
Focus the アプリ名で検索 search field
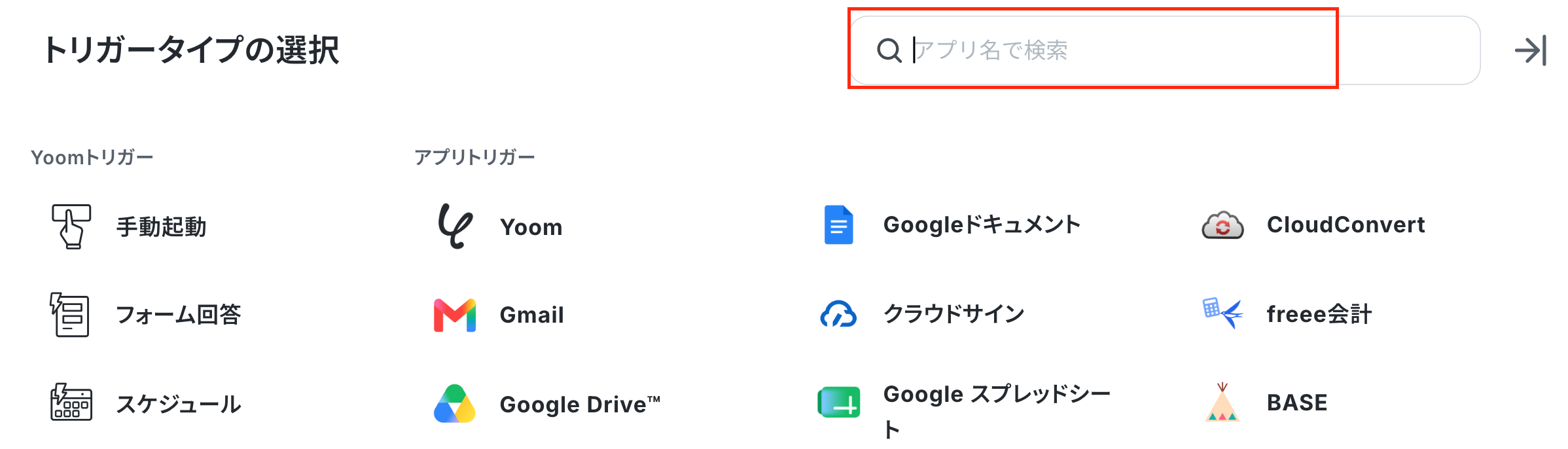coord(1165,50)
